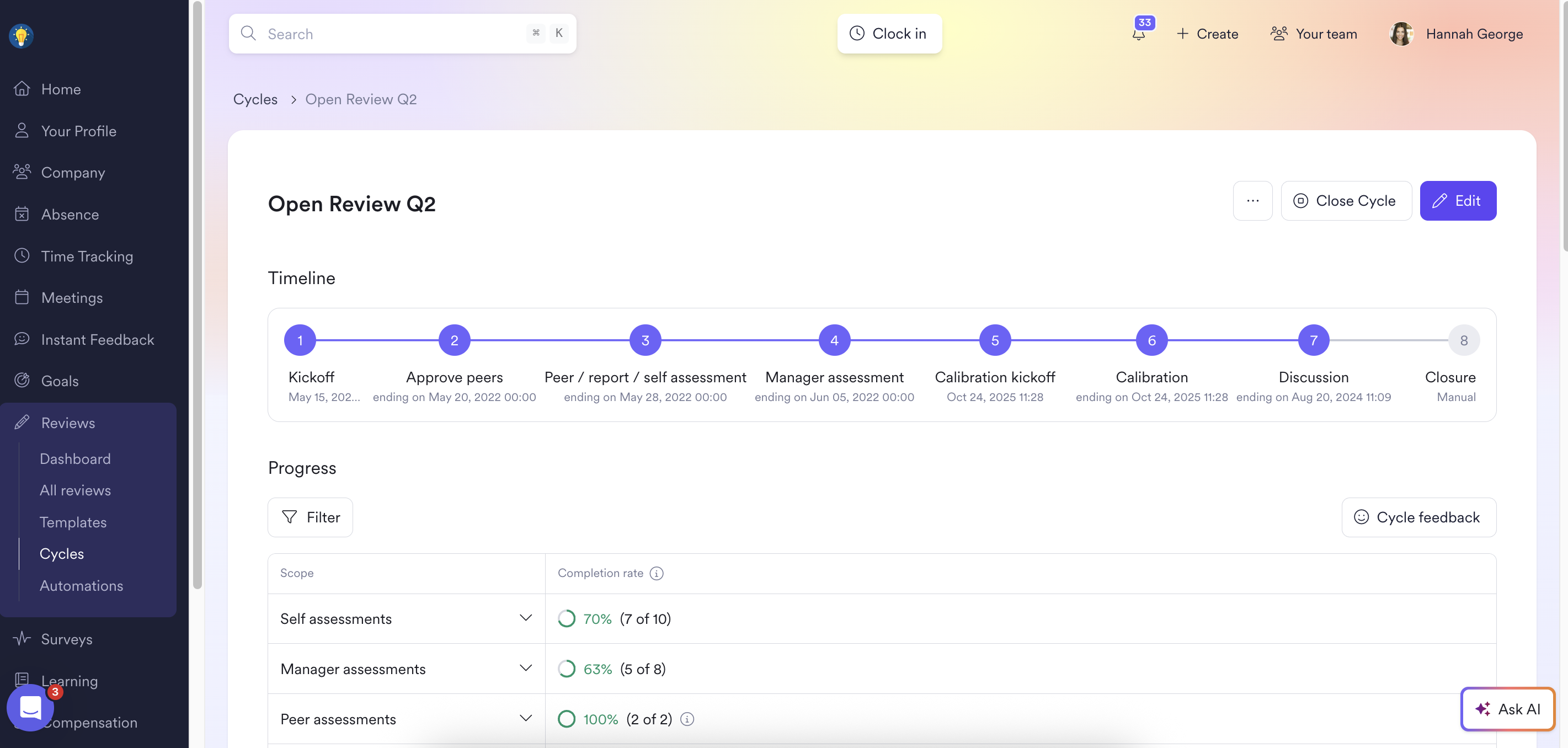Expand the Self assessments row
The width and height of the screenshot is (1568, 748).
(x=525, y=618)
